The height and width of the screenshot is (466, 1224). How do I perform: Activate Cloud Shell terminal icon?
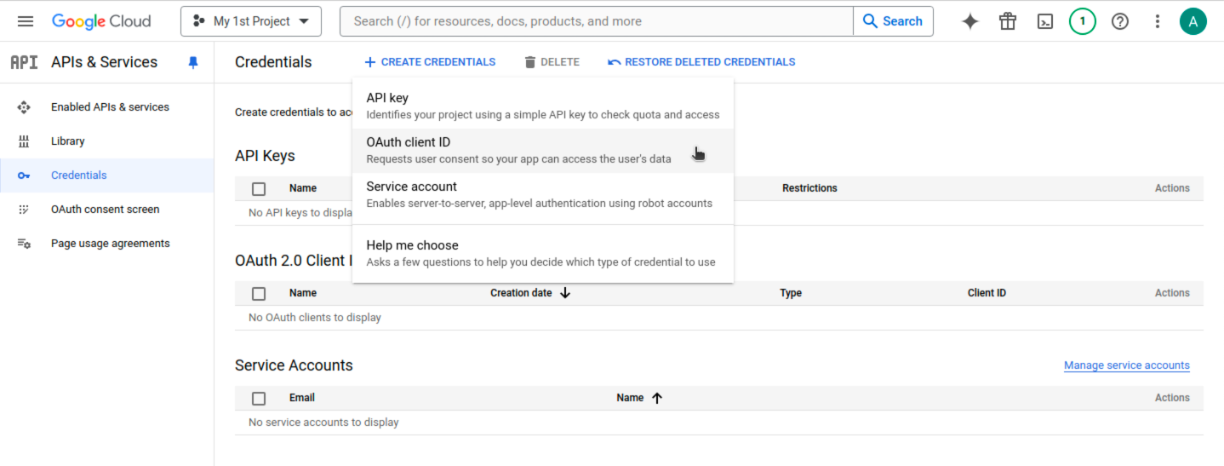(1045, 21)
